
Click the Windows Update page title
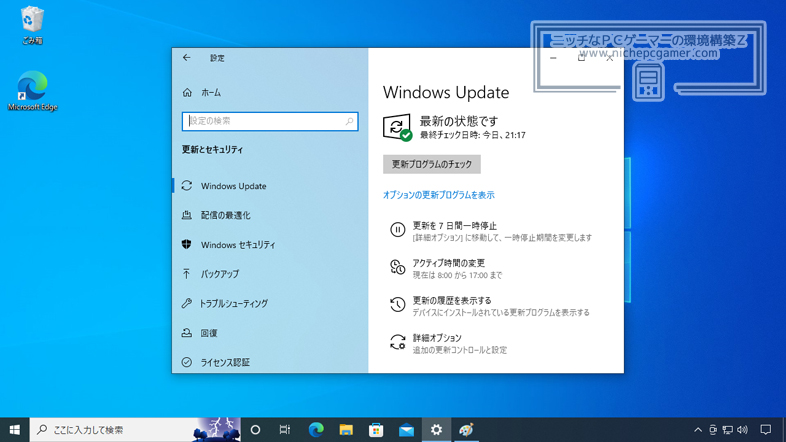coord(446,92)
